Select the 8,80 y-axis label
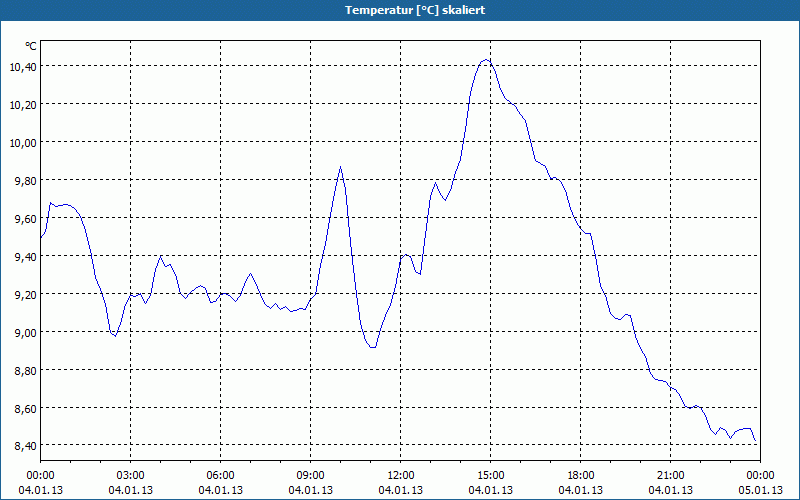 [x=26, y=370]
